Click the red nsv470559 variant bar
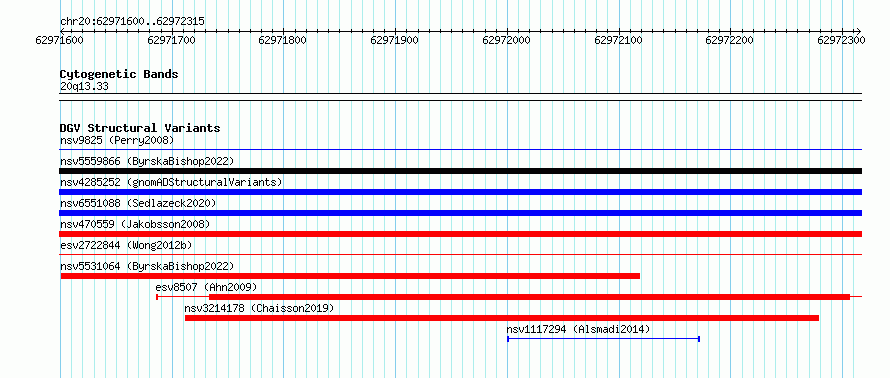The image size is (890, 378). pyautogui.click(x=460, y=234)
